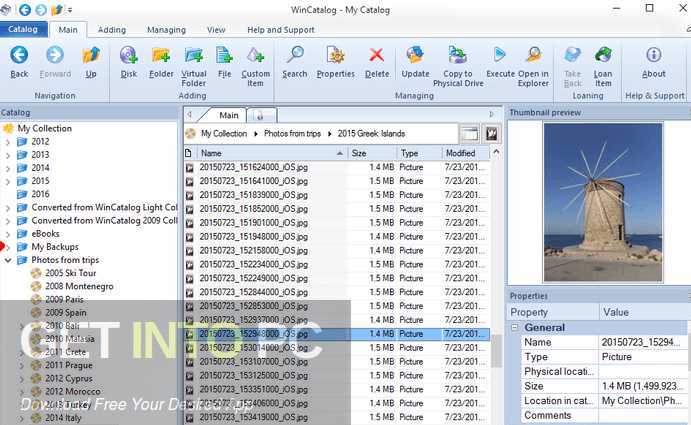Screen dimensions: 691x425
Task: Open in Explorer
Action: click(x=533, y=66)
